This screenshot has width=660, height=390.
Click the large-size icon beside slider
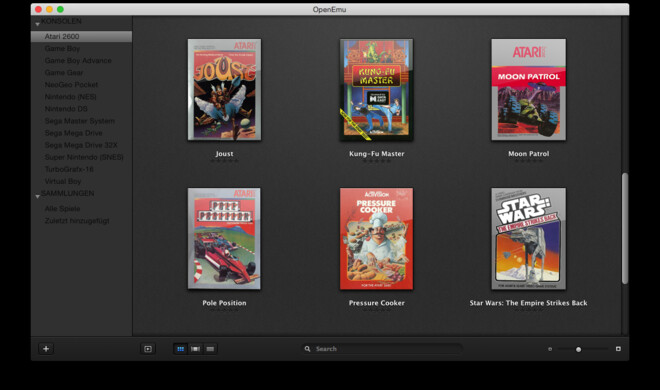coord(618,349)
